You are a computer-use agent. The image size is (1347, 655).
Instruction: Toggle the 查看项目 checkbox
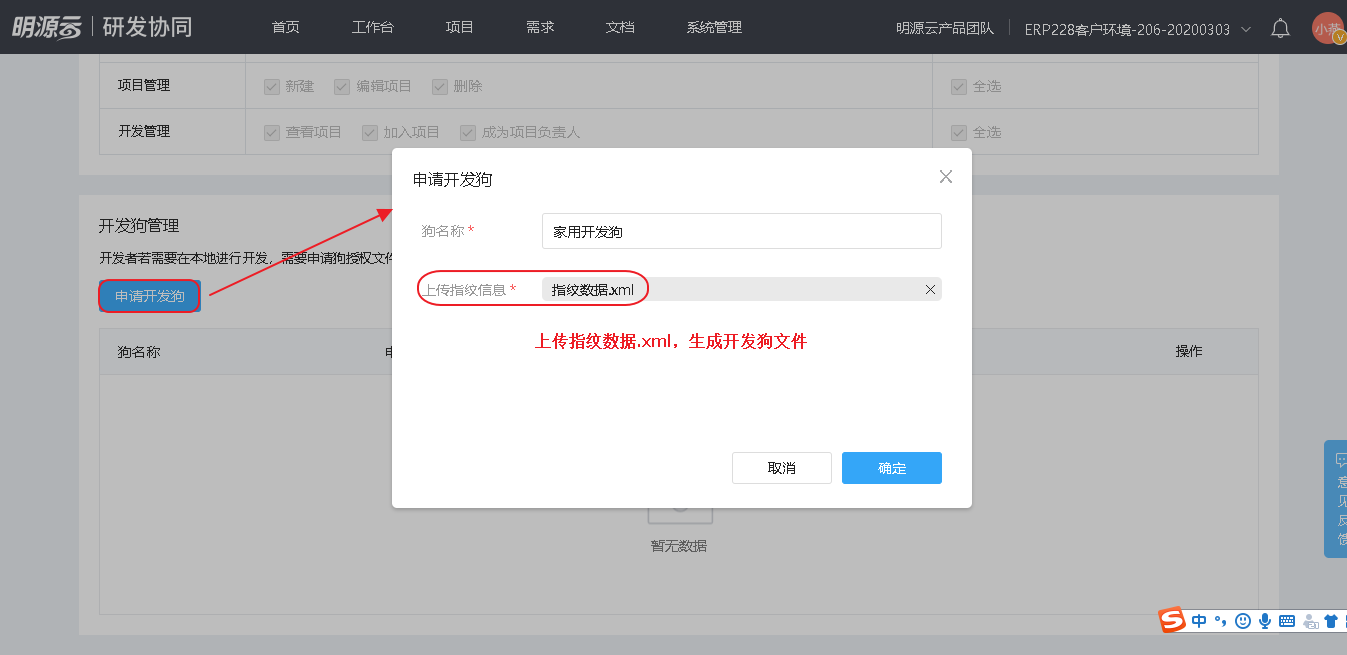pyautogui.click(x=271, y=132)
